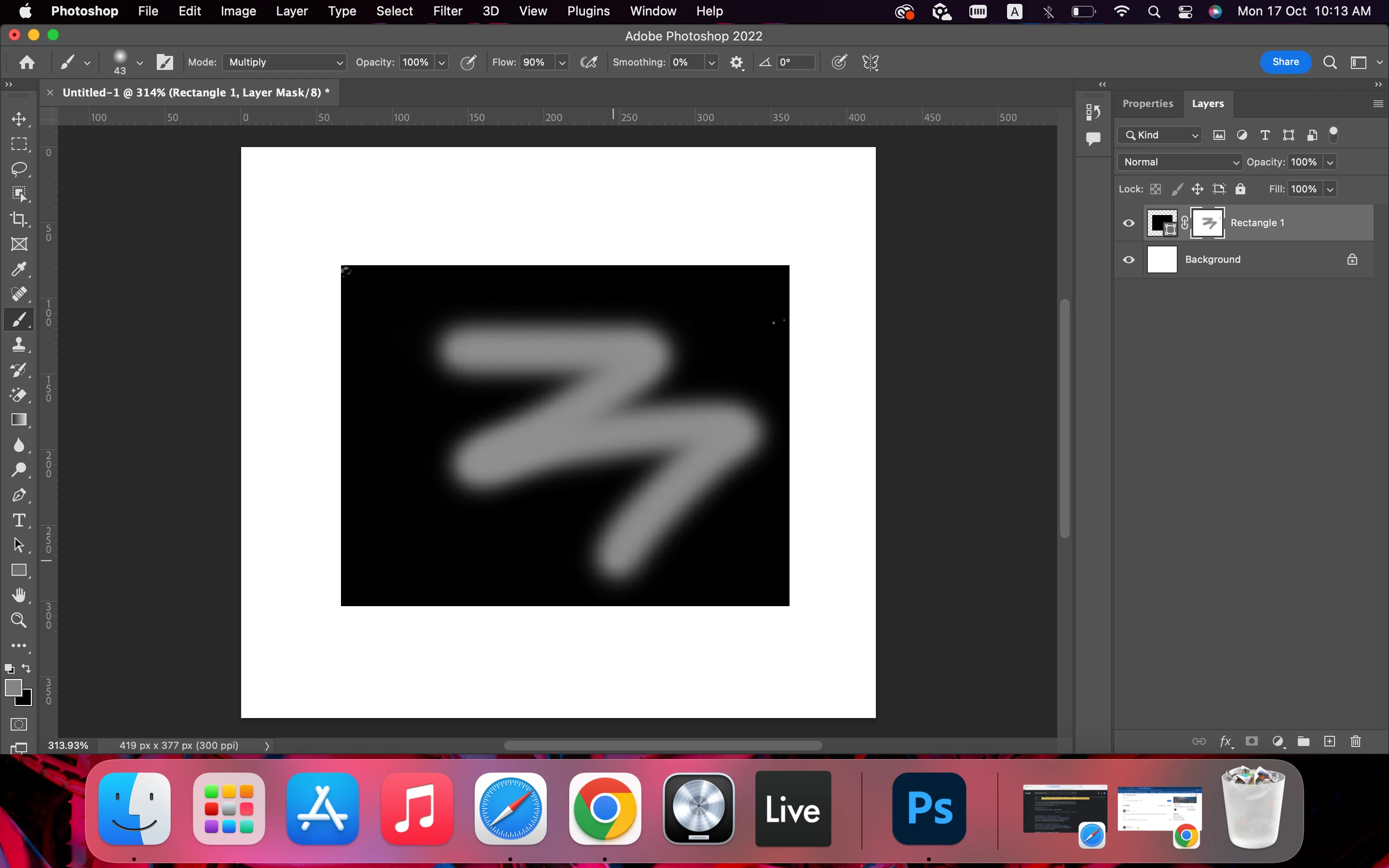Select the Gradient tool
Viewport: 1389px width, 868px height.
click(19, 420)
